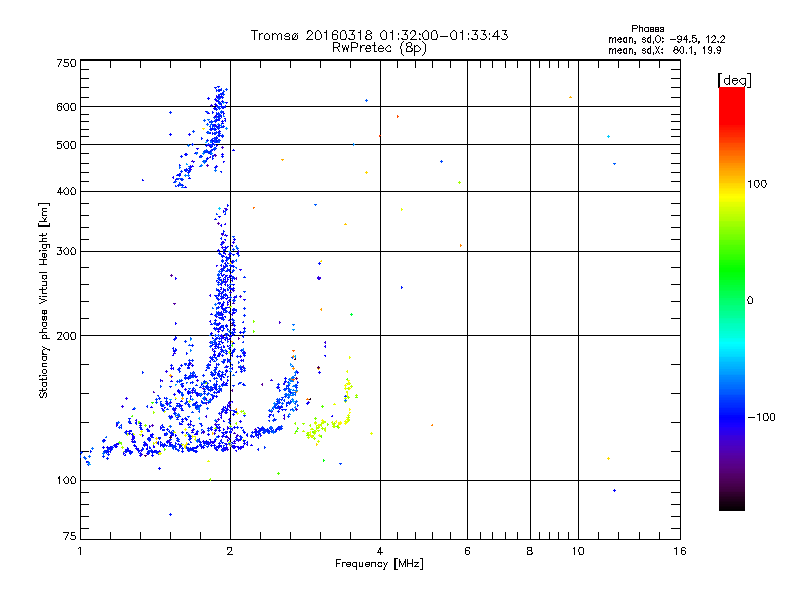Click the x-axis label 'Frequency [MHz]'
Viewport: 800px width, 600px height.
[379, 564]
